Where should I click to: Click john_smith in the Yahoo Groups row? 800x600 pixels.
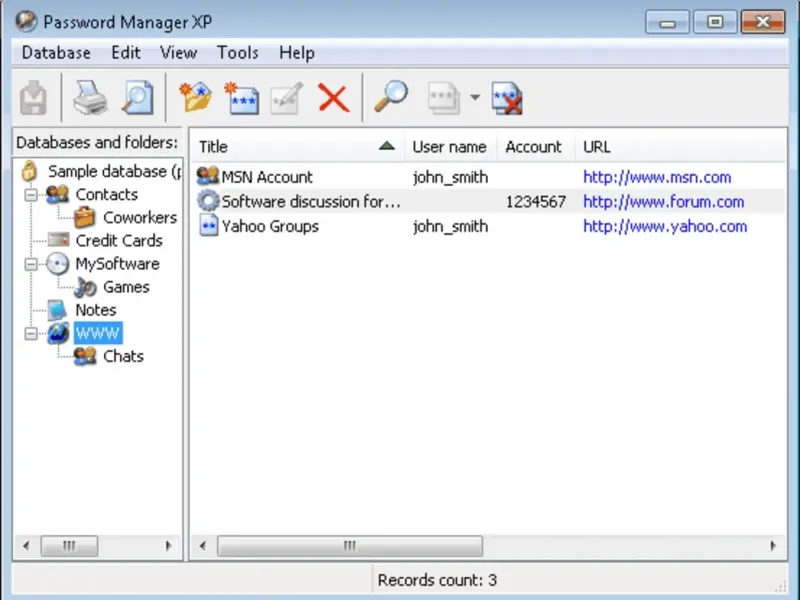point(451,226)
